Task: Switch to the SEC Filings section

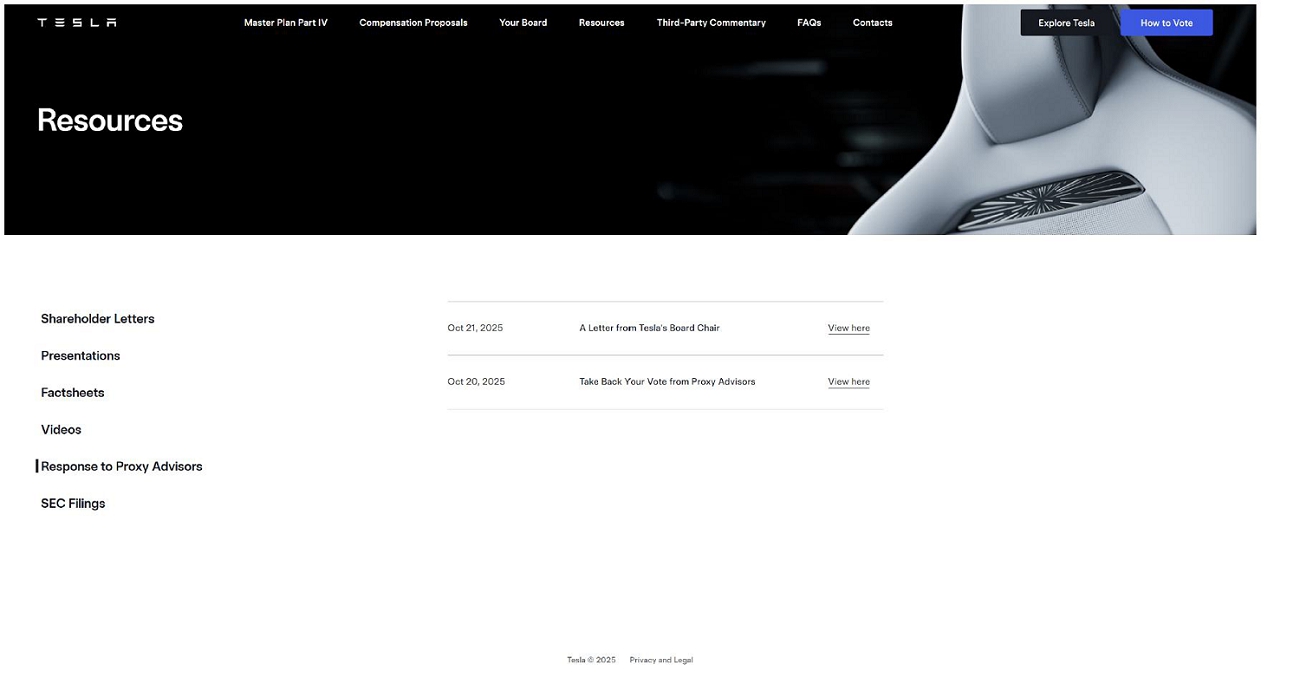Action: [73, 504]
